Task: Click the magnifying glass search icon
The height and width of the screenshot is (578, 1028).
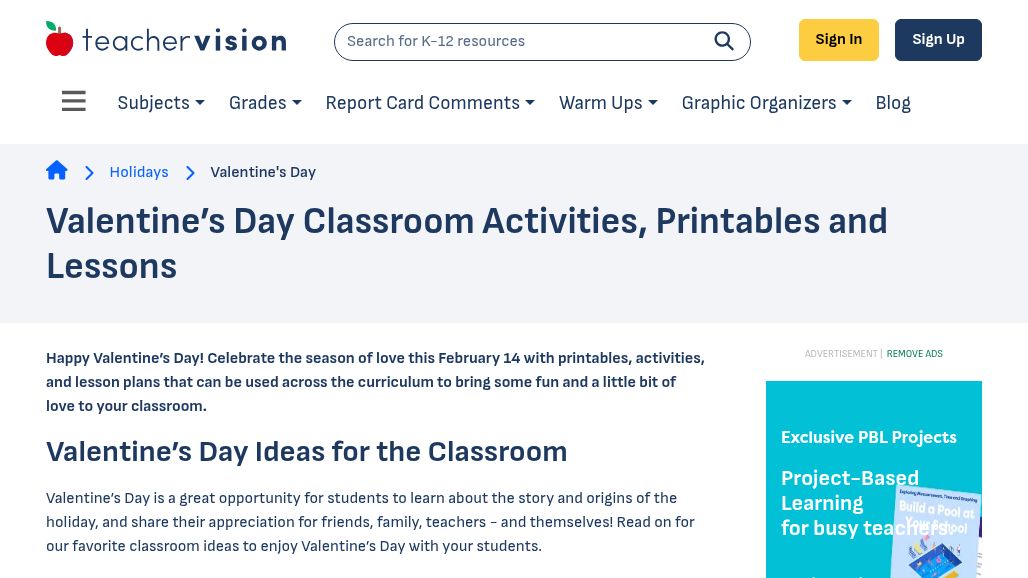Action: (724, 41)
